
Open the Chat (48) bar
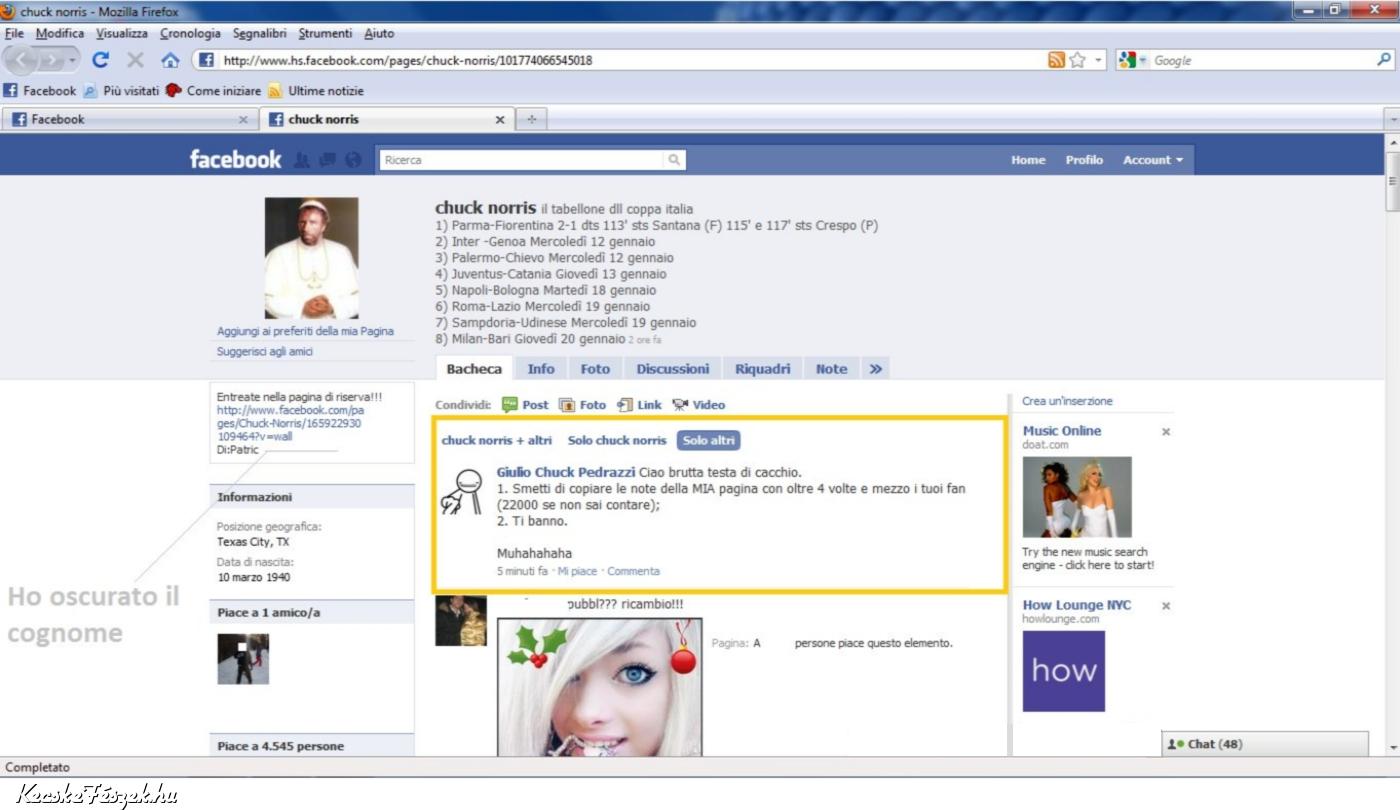point(1264,744)
